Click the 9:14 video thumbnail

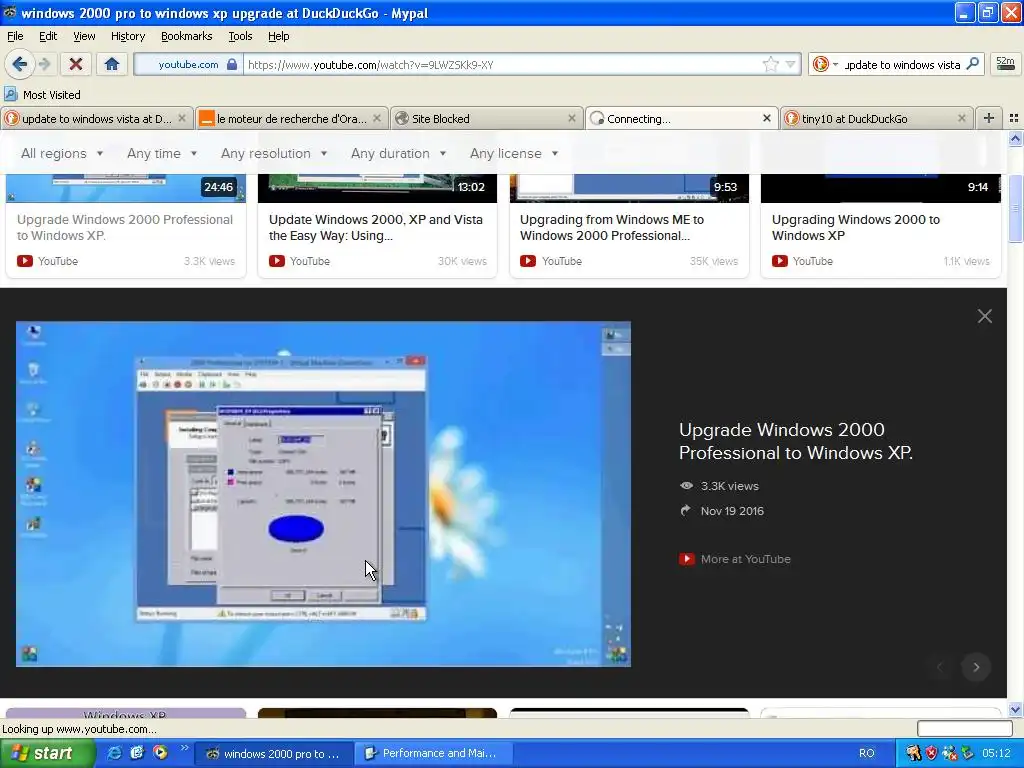[880, 188]
